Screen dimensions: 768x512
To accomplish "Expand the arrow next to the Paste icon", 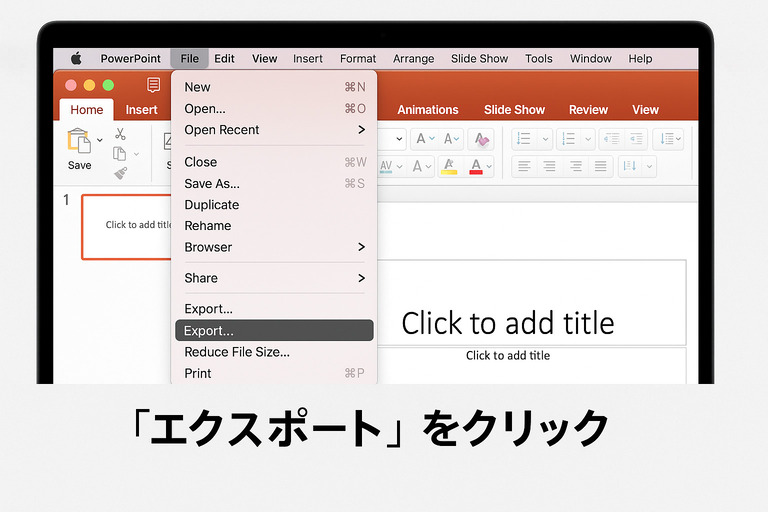I will coord(100,140).
